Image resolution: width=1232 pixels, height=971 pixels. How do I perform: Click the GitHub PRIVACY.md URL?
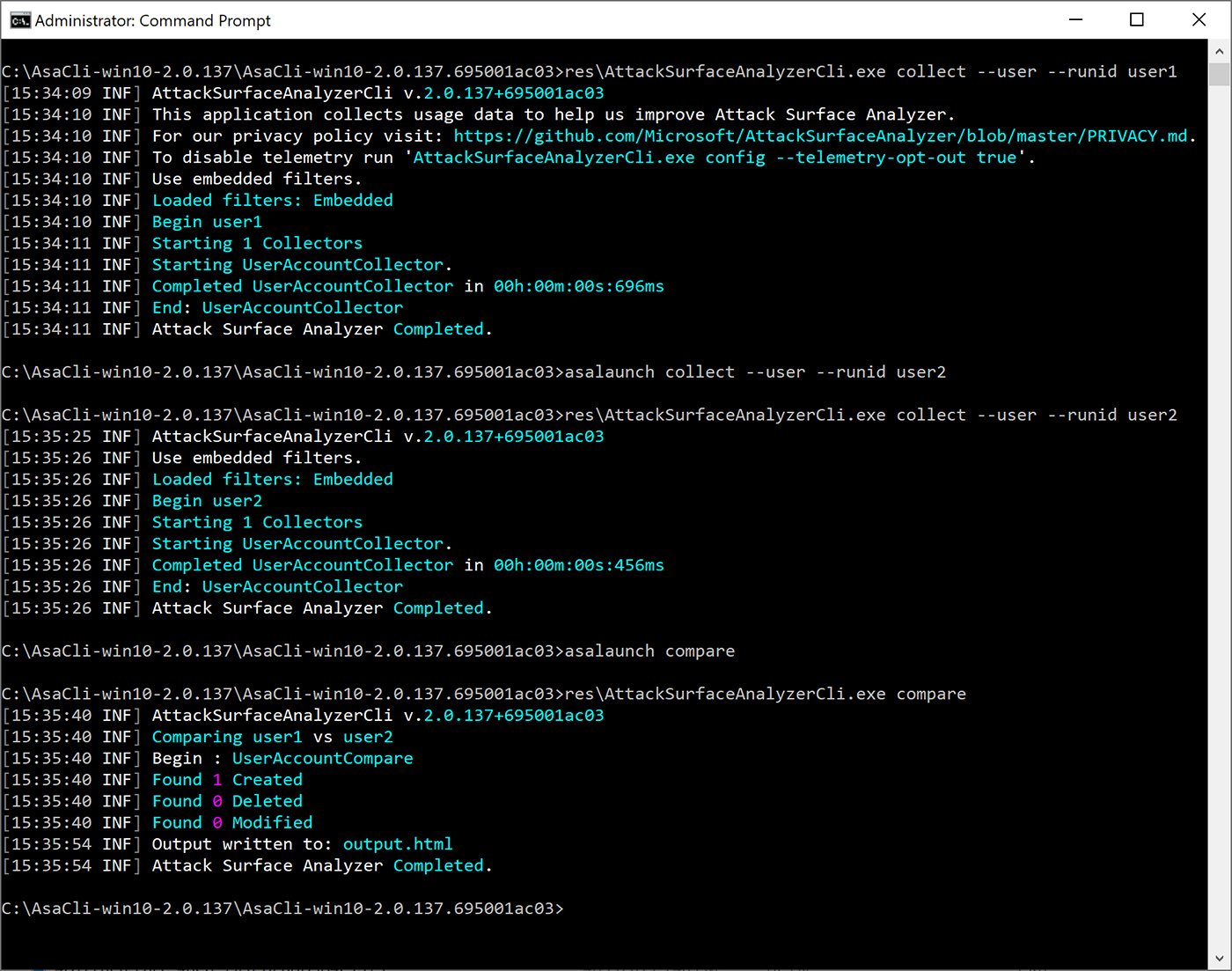coord(821,136)
